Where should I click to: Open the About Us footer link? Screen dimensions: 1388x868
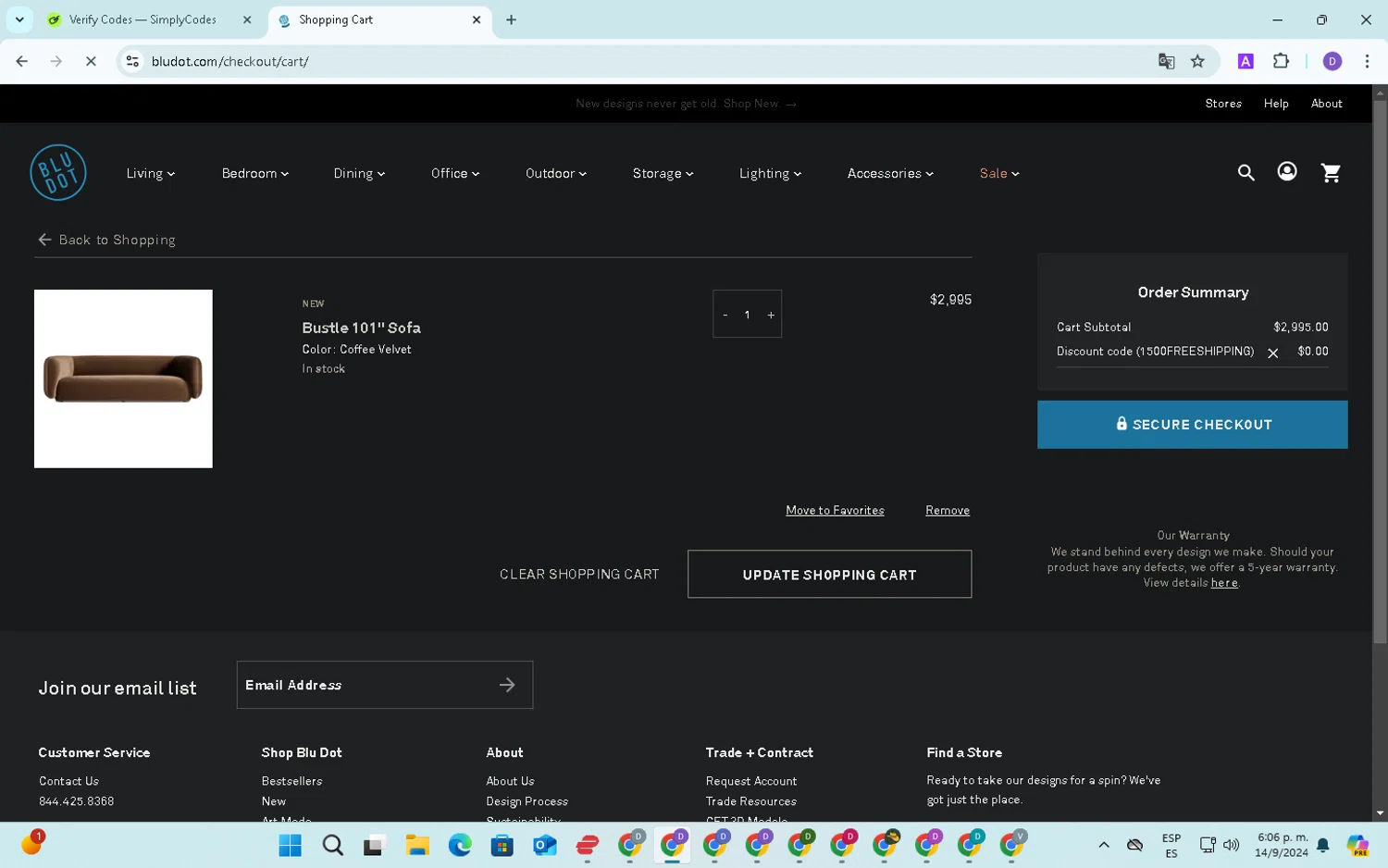click(x=510, y=781)
